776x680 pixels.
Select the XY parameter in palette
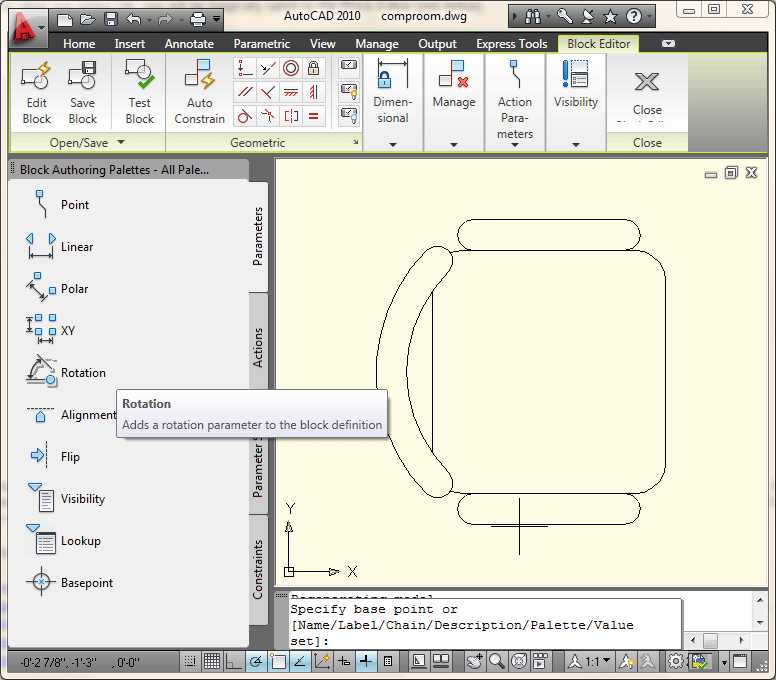(50, 331)
